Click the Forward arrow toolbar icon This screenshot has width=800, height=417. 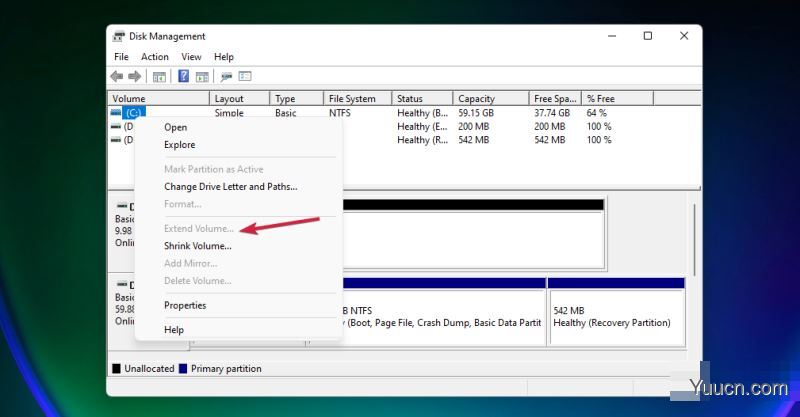click(135, 77)
